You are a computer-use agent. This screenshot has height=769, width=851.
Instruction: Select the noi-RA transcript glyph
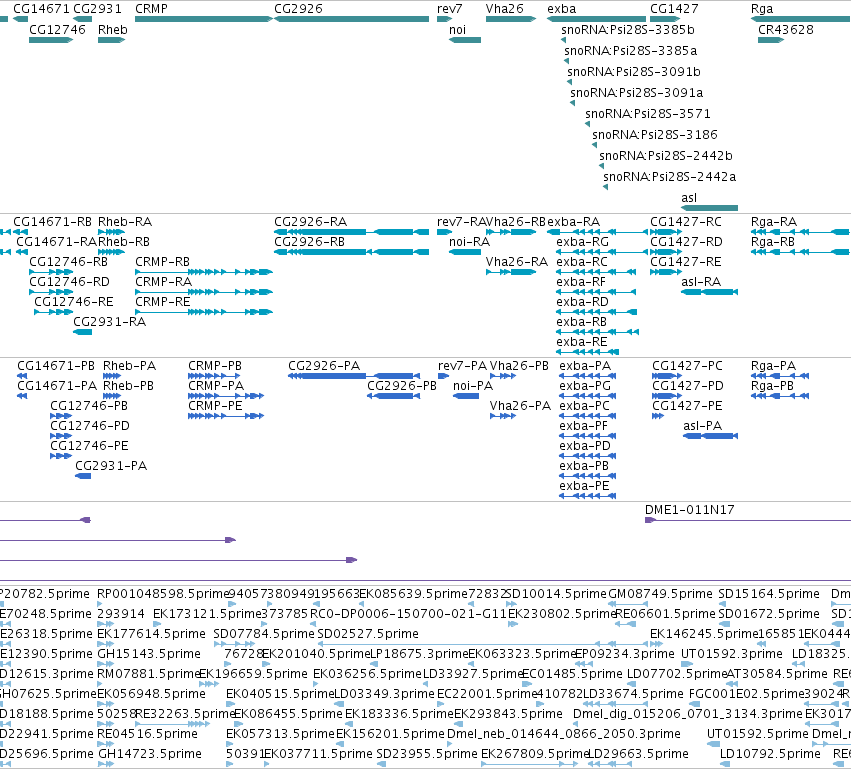point(465,252)
